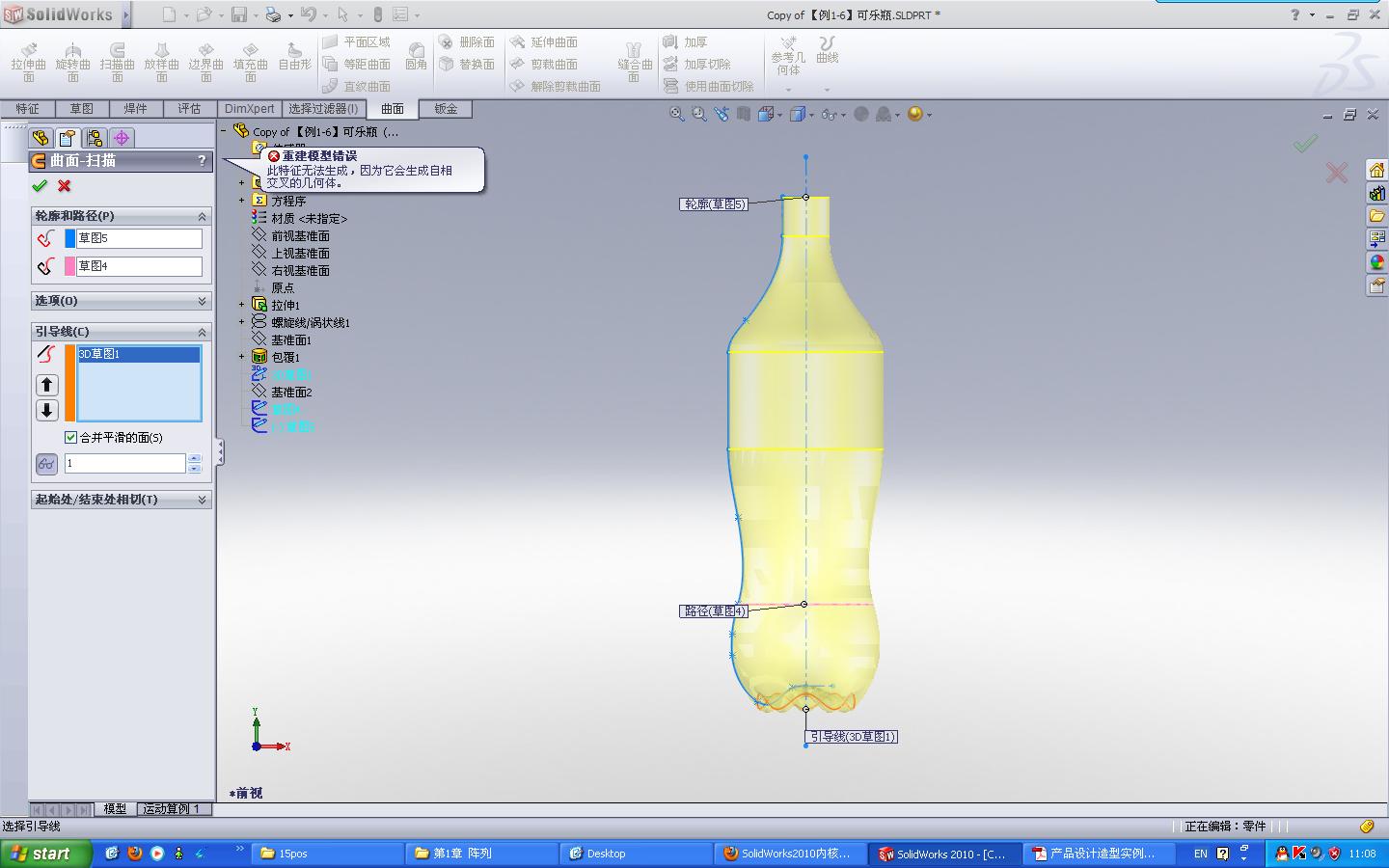Open the 曲线 dropdown
Screen dimensions: 1389x868
coord(827,90)
